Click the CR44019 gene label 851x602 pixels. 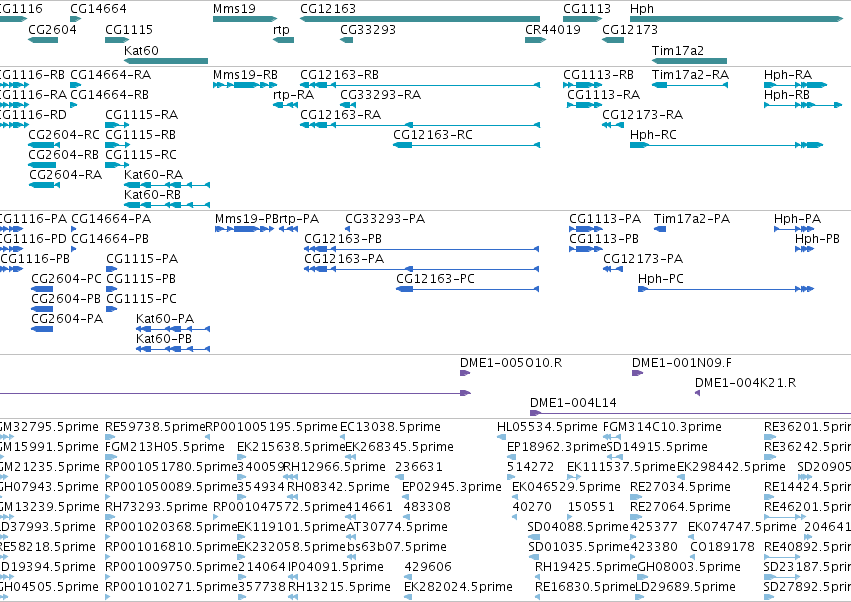click(x=552, y=29)
